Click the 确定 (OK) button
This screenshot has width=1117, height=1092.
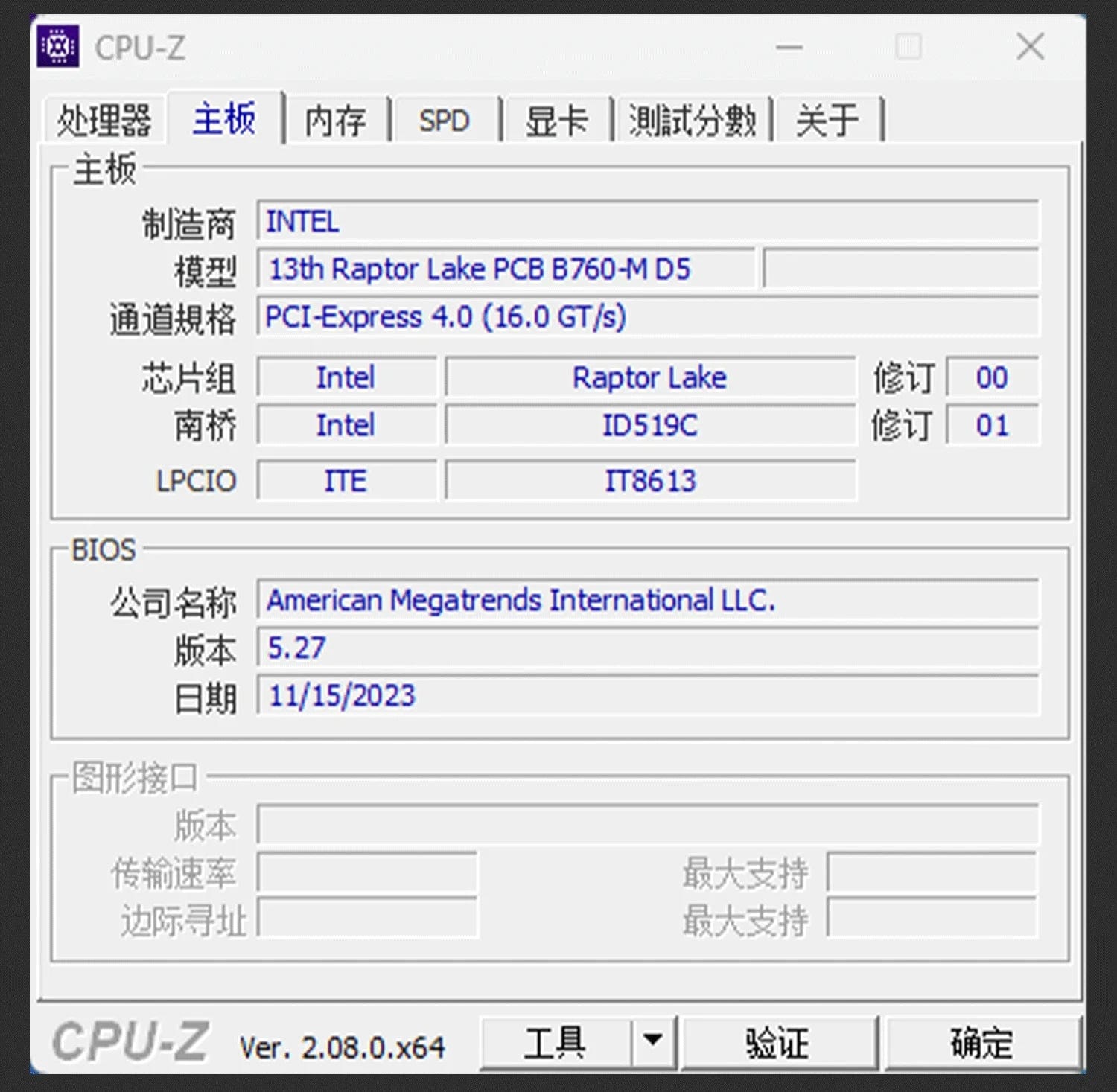pyautogui.click(x=981, y=1042)
